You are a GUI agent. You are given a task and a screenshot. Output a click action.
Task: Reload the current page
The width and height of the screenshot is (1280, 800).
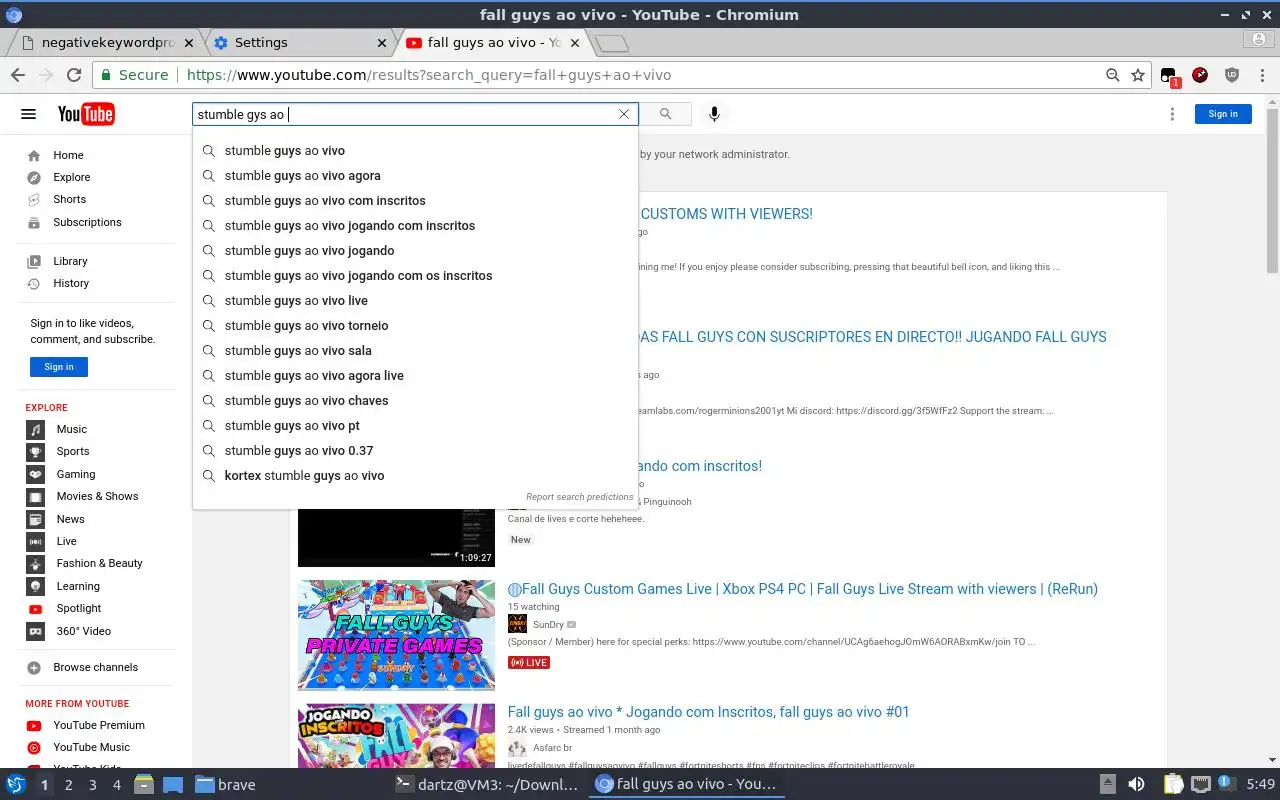(x=73, y=75)
